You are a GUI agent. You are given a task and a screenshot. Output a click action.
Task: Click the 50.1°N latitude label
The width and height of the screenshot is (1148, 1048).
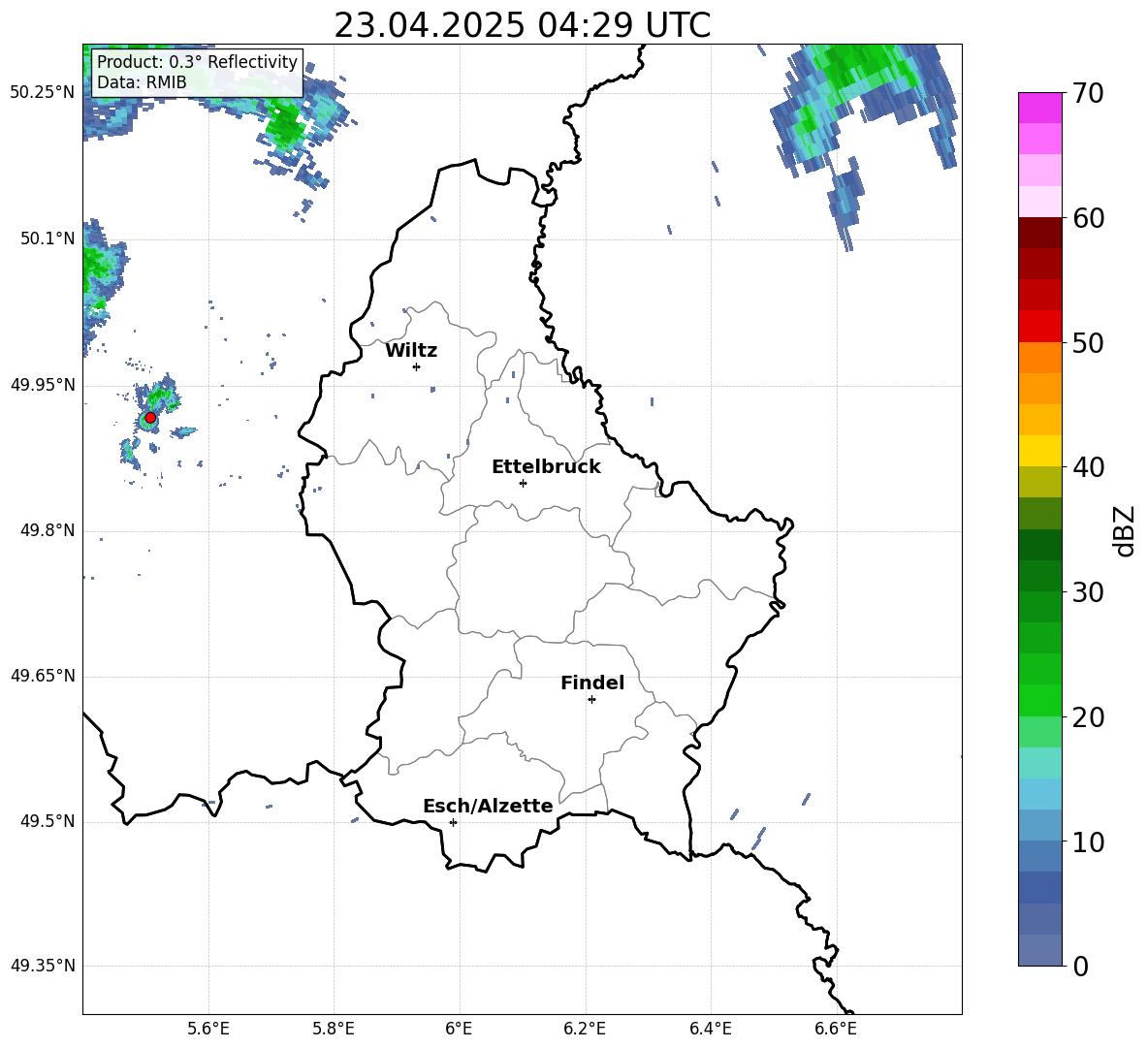(48, 238)
